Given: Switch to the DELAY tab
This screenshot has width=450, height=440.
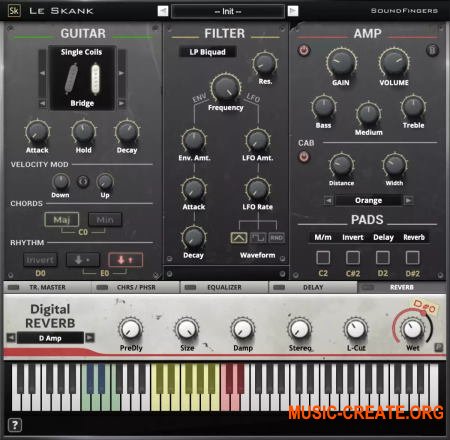Looking at the screenshot, I should coord(313,287).
